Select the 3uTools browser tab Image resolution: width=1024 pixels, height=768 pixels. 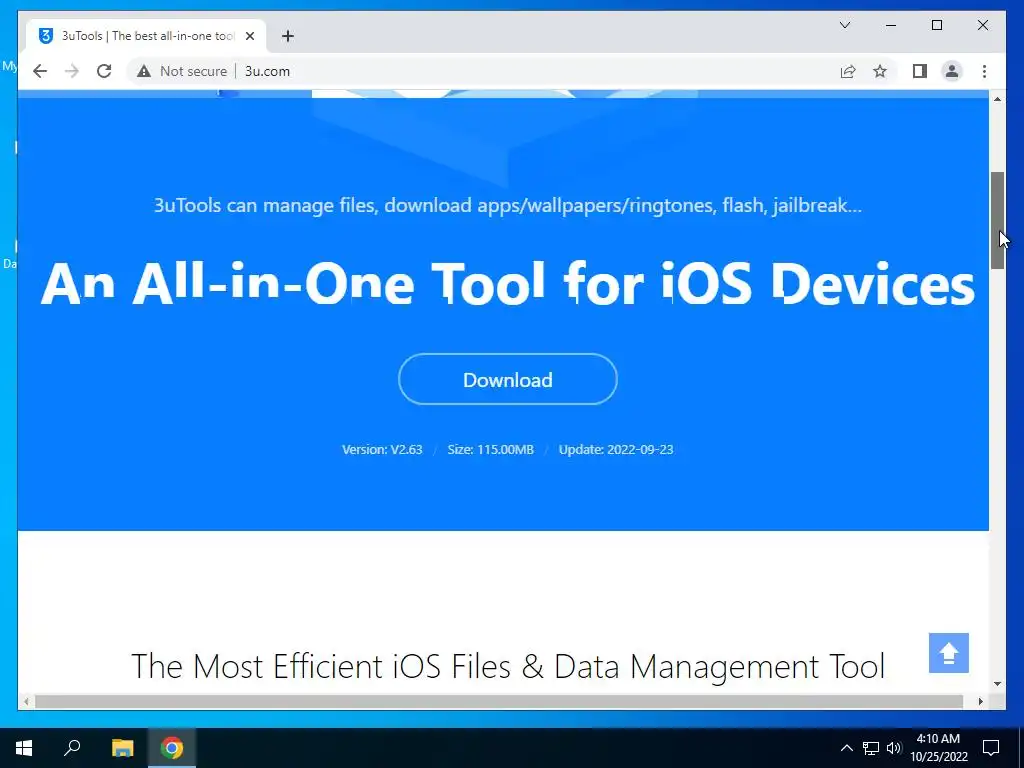tap(146, 36)
